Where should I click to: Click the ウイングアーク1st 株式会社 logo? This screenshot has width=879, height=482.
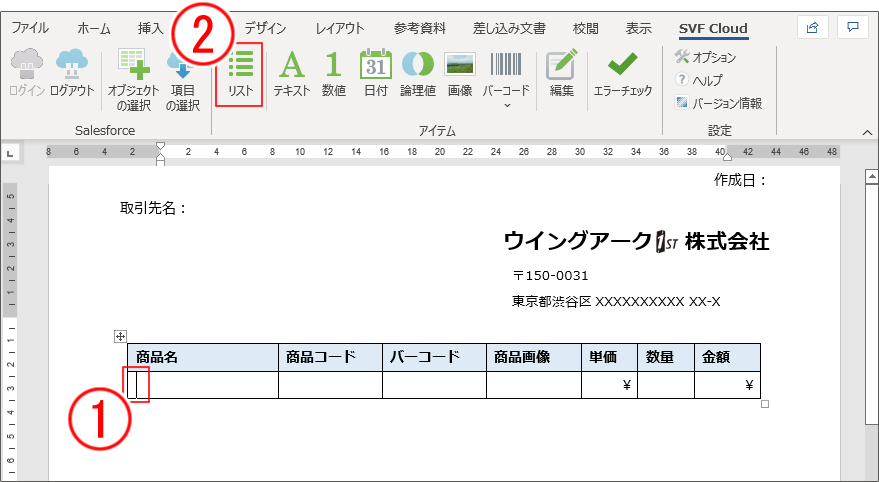click(636, 241)
